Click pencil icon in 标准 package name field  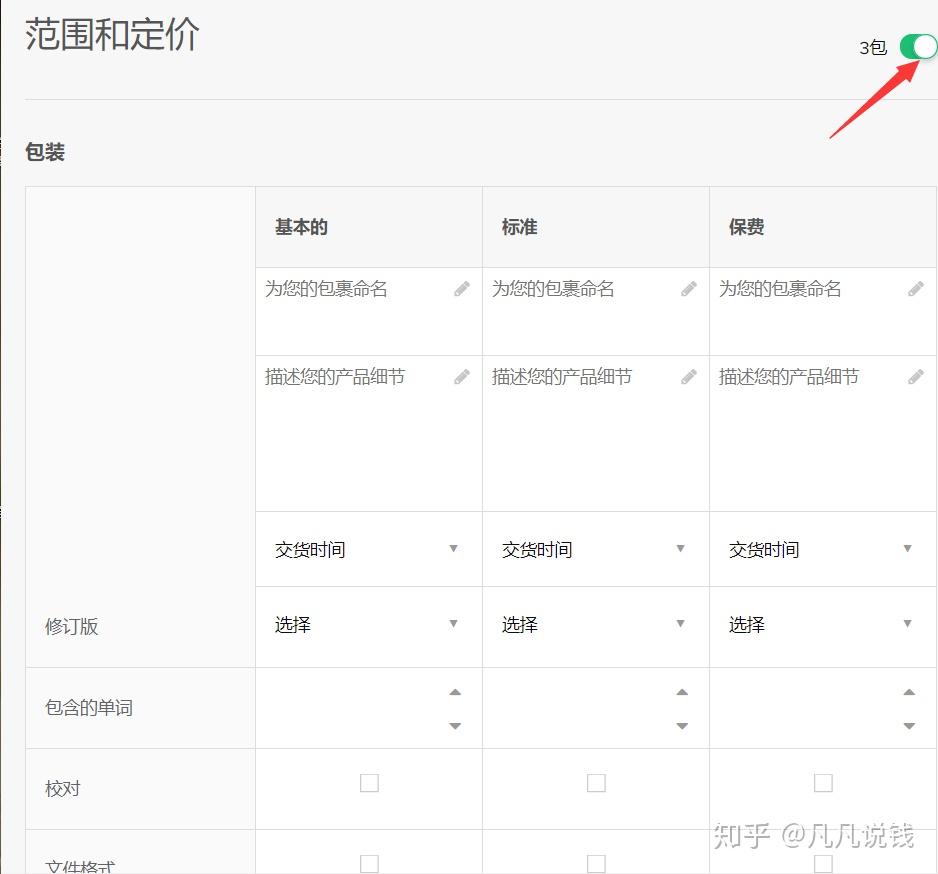pyautogui.click(x=689, y=289)
